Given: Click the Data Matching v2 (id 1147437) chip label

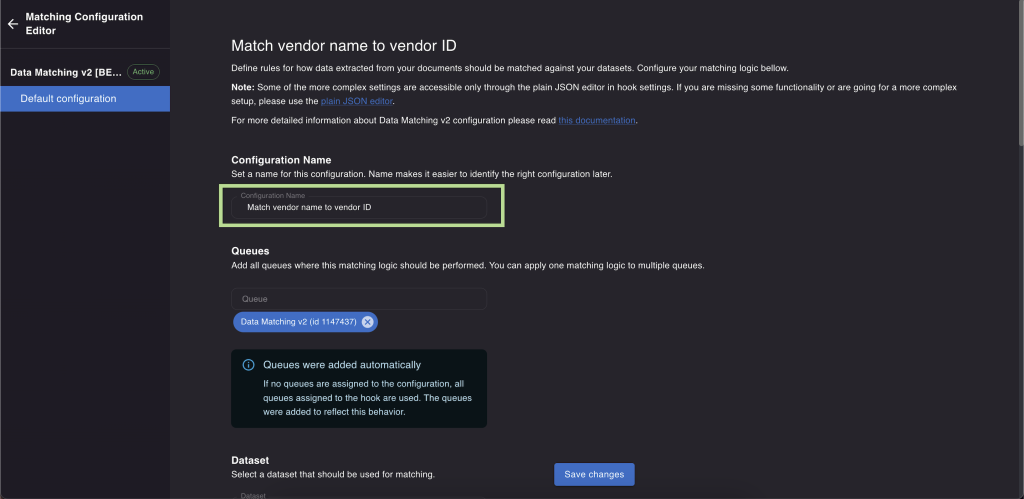Looking at the screenshot, I should click(298, 321).
